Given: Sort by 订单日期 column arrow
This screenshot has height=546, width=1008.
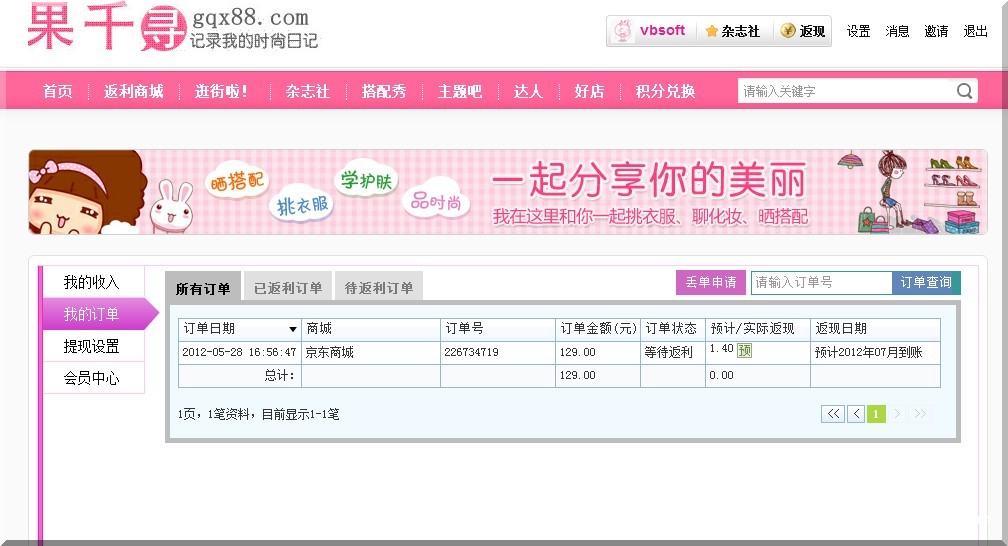Looking at the screenshot, I should click(x=293, y=329).
